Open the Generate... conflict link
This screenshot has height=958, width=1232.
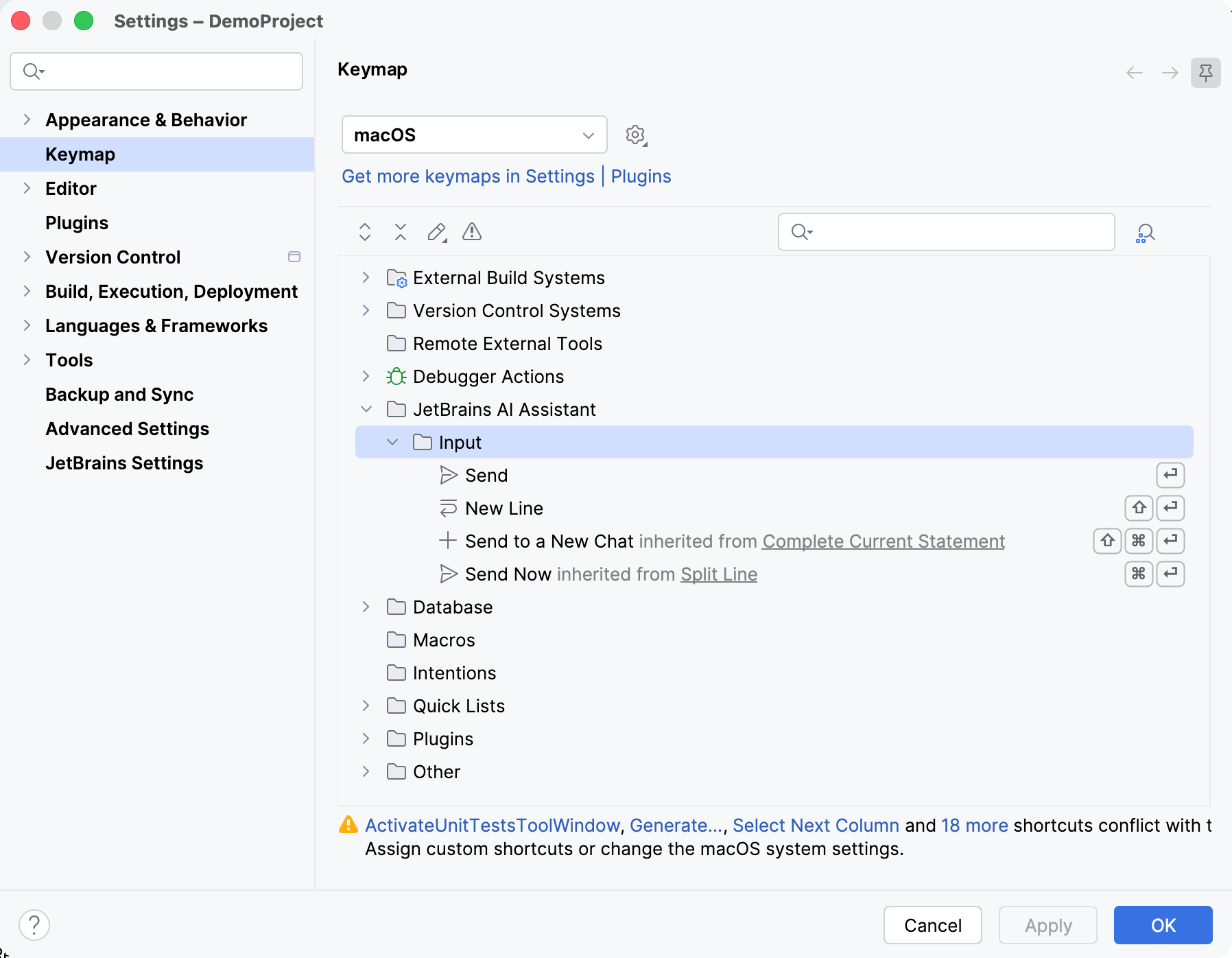click(676, 826)
